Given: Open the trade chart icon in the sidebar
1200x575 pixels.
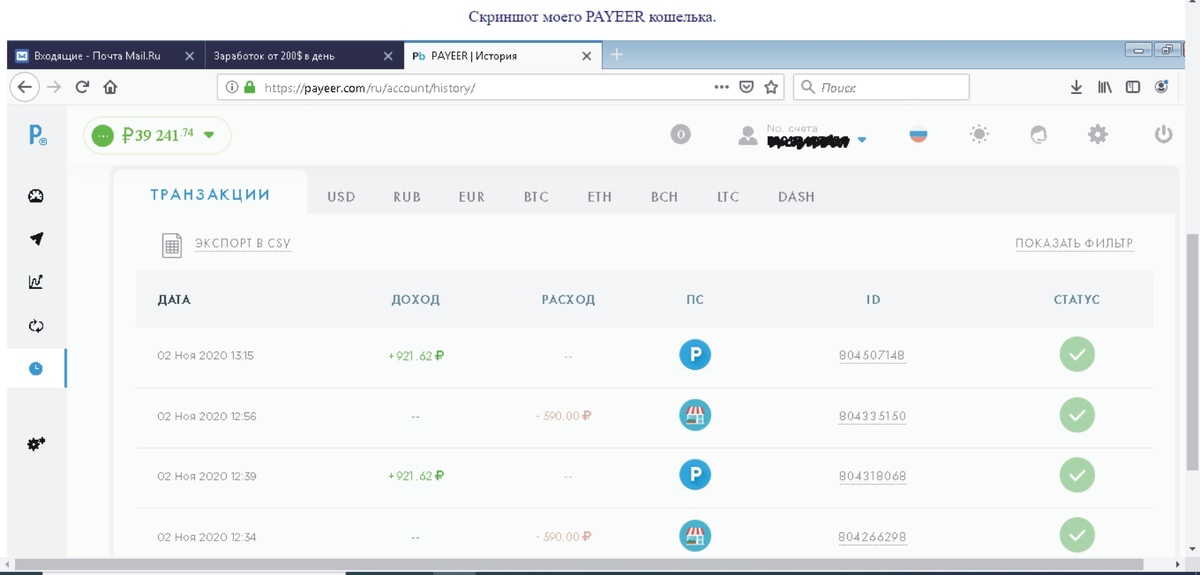Looking at the screenshot, I should [36, 282].
